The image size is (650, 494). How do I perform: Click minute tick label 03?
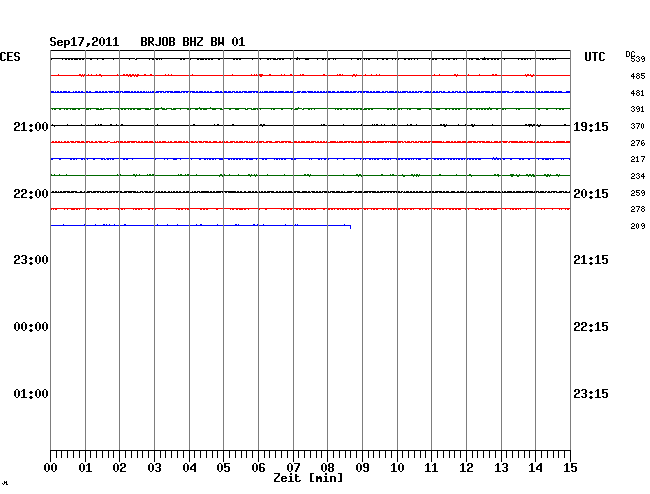coord(154,468)
